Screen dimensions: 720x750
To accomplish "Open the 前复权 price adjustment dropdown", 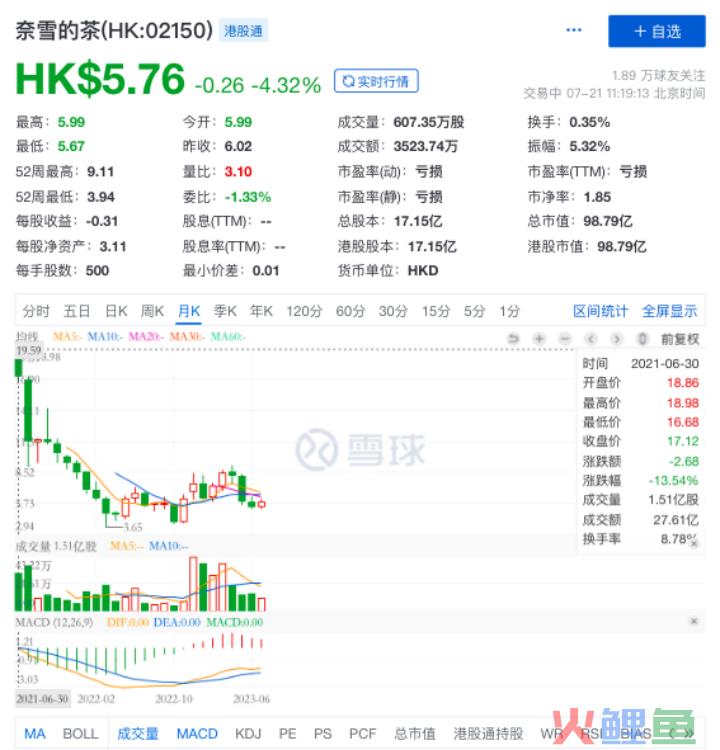I will [680, 339].
